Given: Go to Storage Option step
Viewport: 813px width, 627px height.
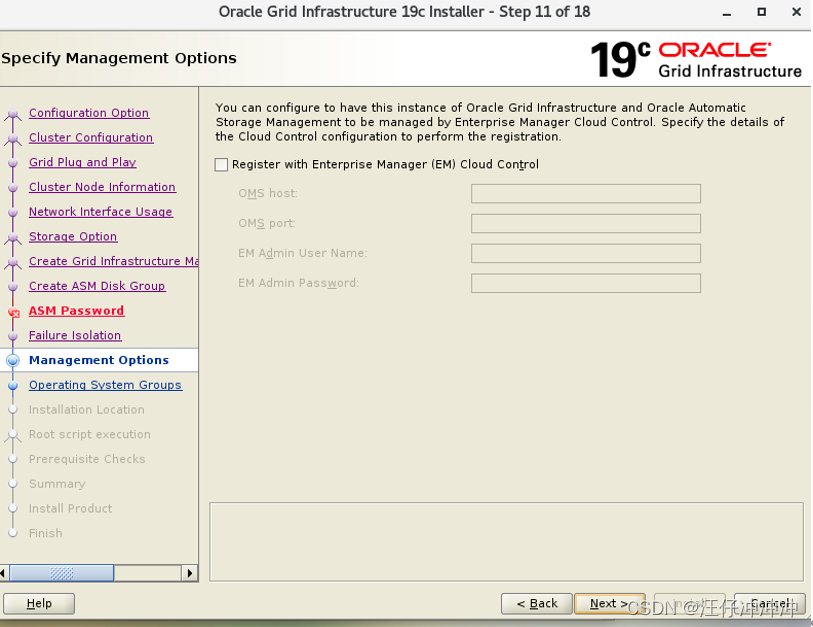Looking at the screenshot, I should [73, 236].
